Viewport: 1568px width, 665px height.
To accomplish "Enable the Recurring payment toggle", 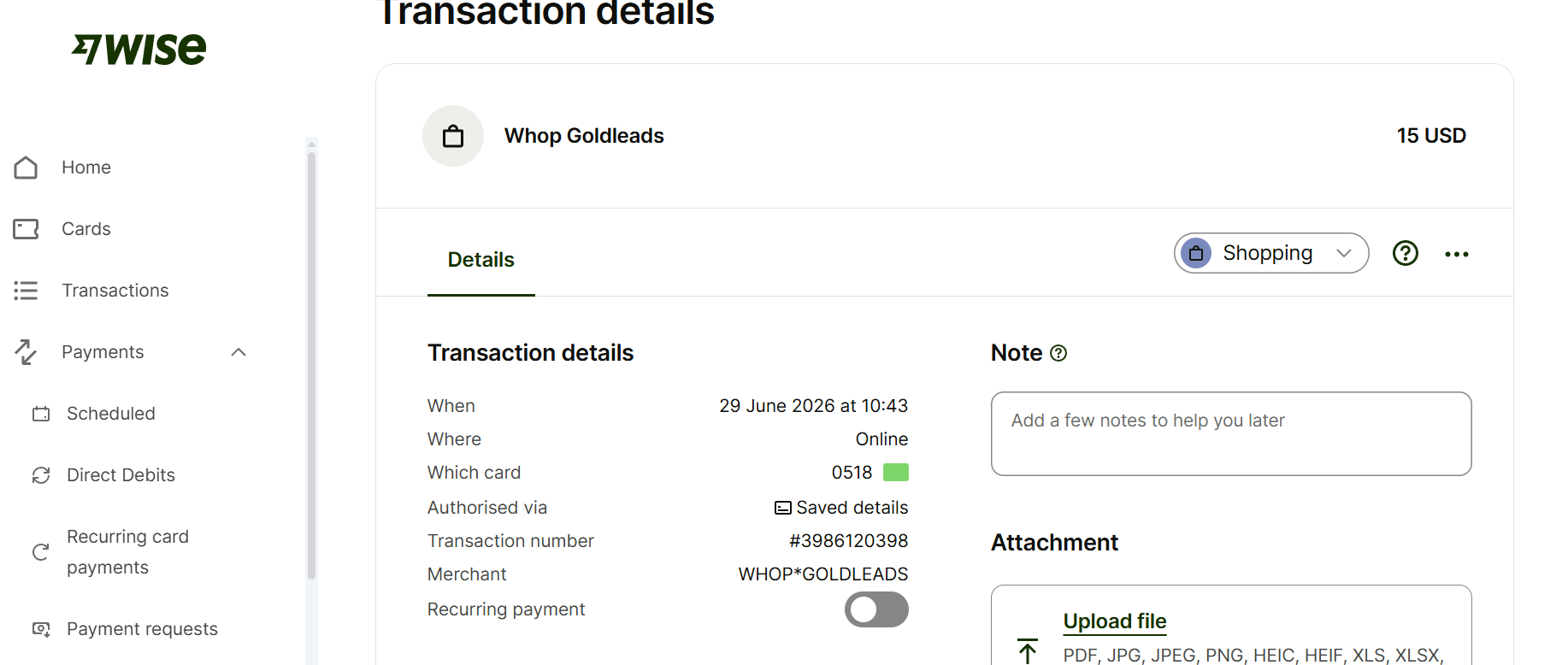I will [x=876, y=609].
